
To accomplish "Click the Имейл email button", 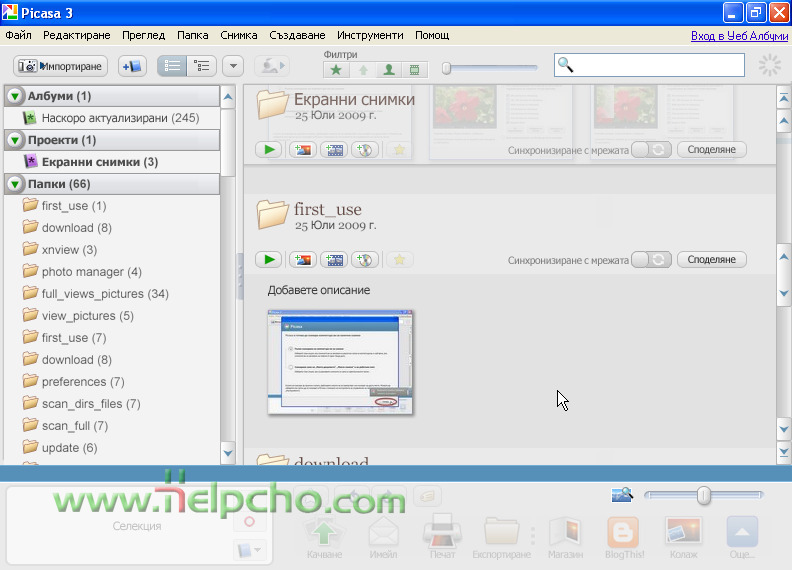I will tap(383, 538).
